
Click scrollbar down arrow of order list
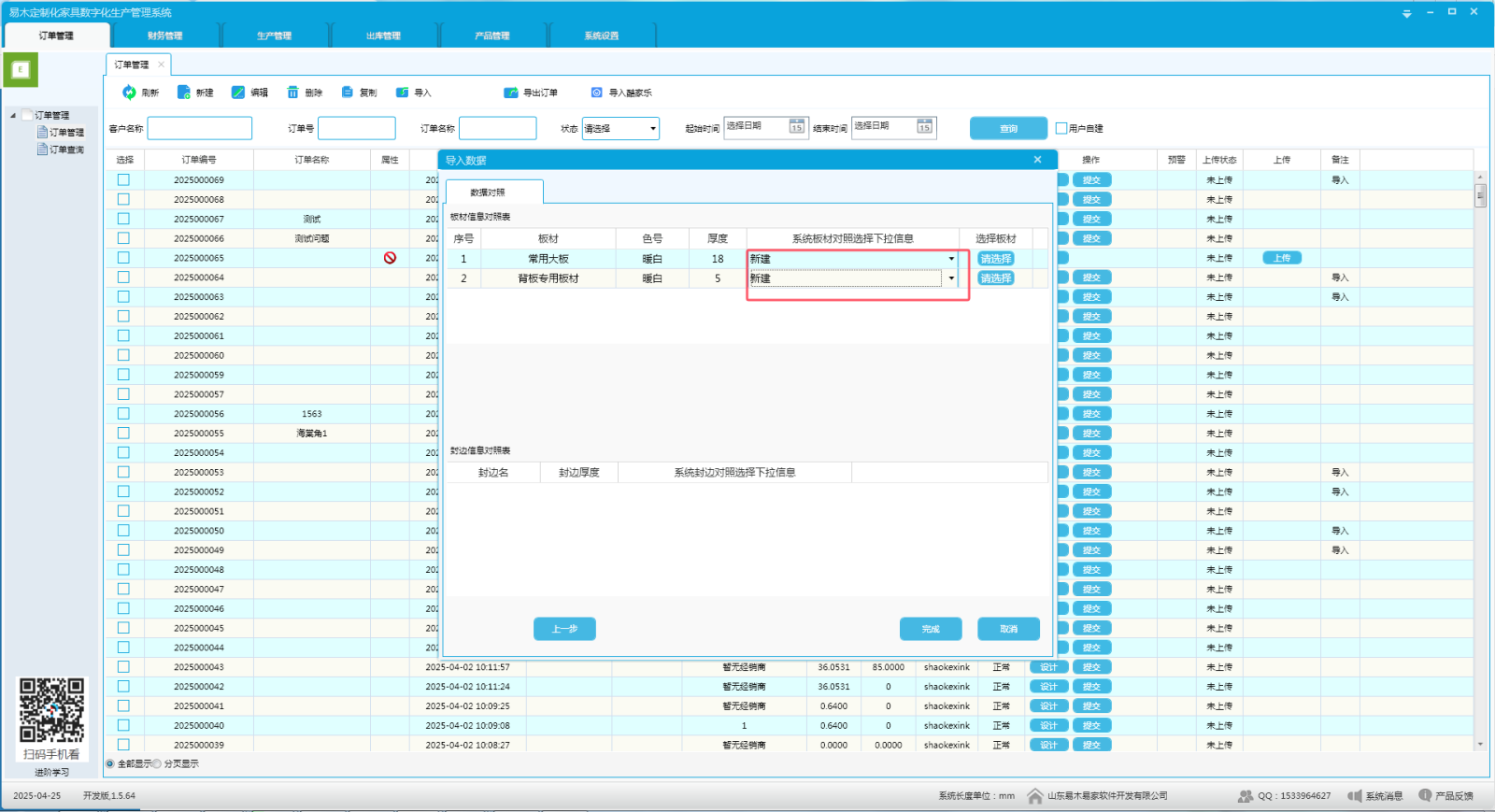coord(1480,745)
